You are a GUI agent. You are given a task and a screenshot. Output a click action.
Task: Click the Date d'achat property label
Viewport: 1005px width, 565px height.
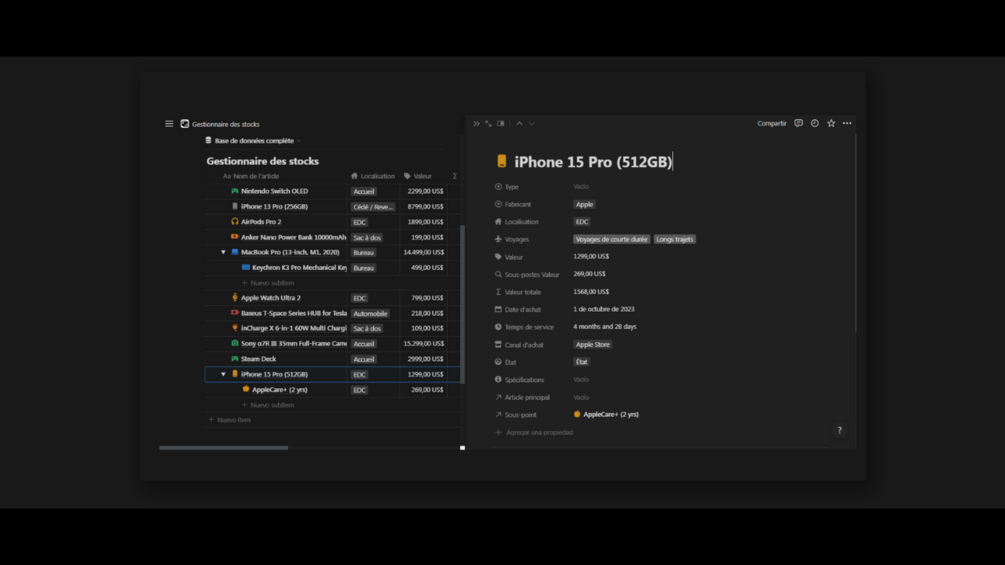[522, 309]
